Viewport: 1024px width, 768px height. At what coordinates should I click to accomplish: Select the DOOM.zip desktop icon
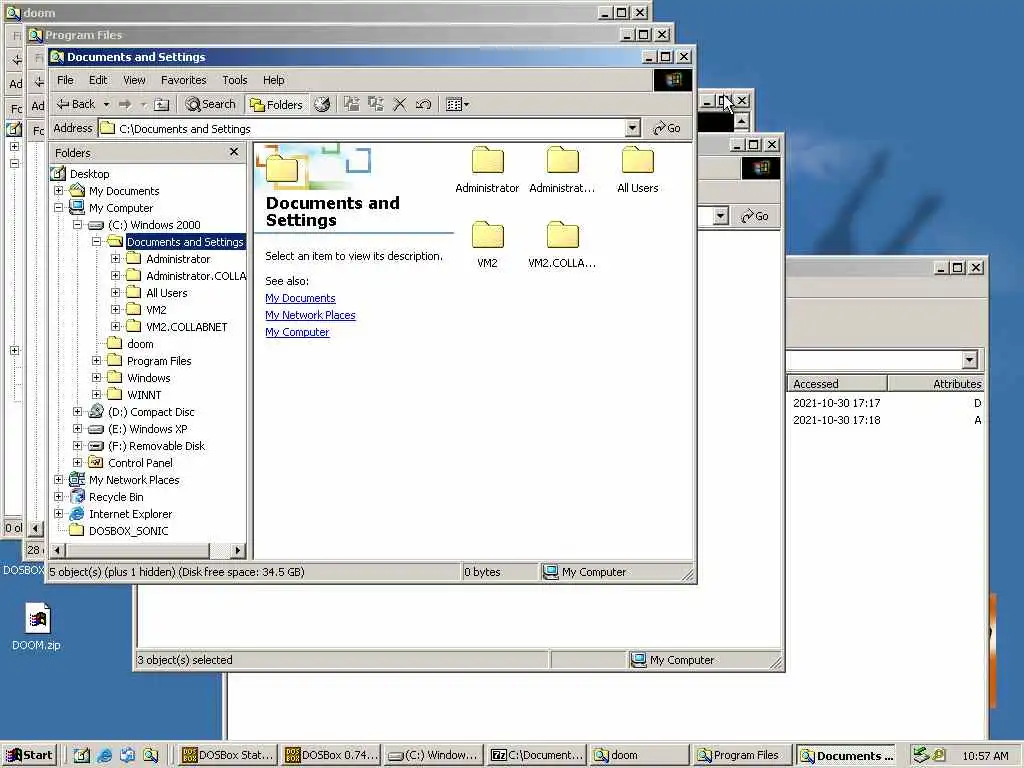pos(37,627)
